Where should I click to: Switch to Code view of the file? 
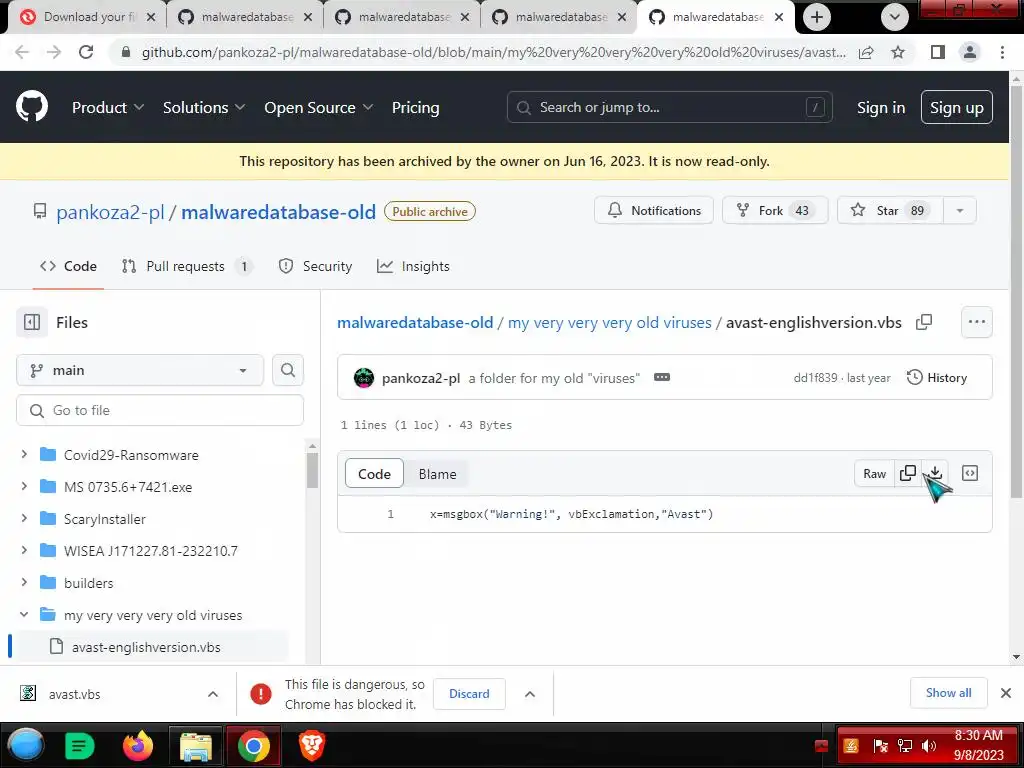(x=374, y=474)
